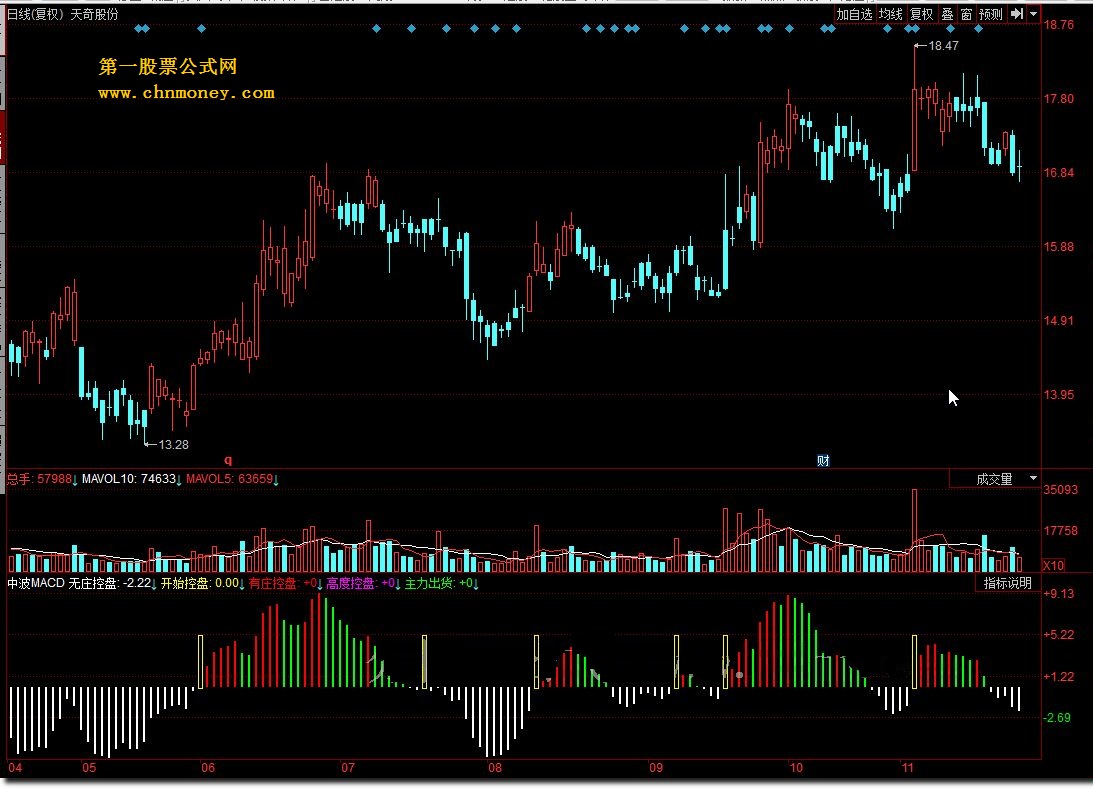
Task: Click the 天奇股份 stock name
Action: 94,14
